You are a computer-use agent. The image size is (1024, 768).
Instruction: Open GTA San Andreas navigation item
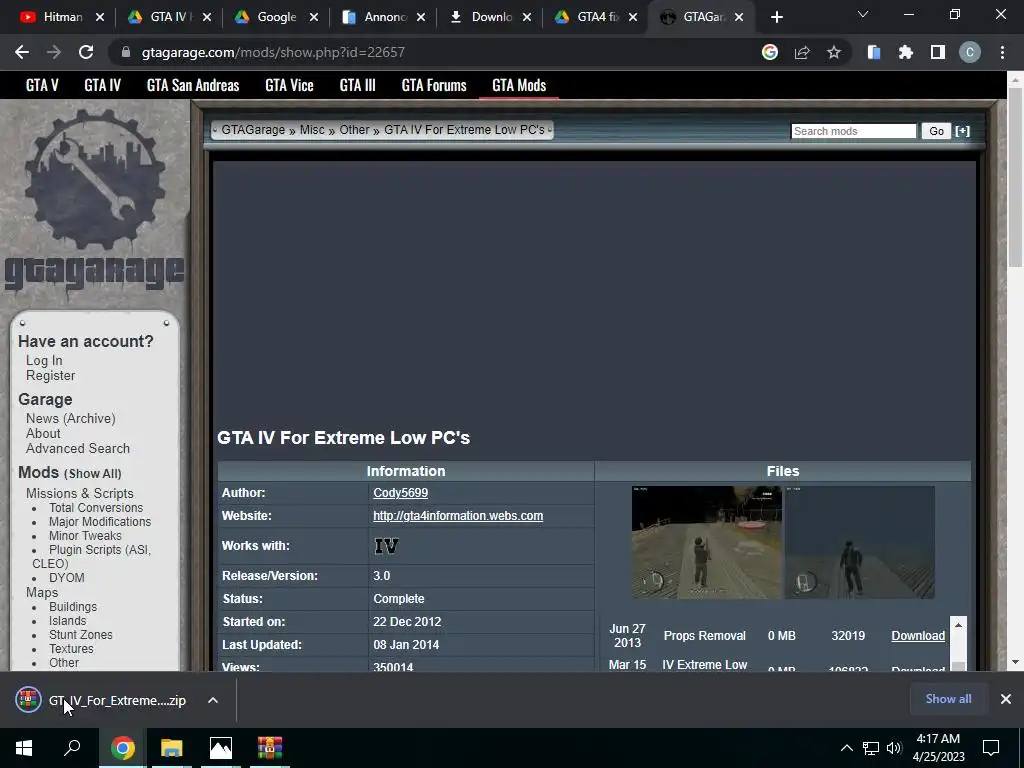point(193,86)
